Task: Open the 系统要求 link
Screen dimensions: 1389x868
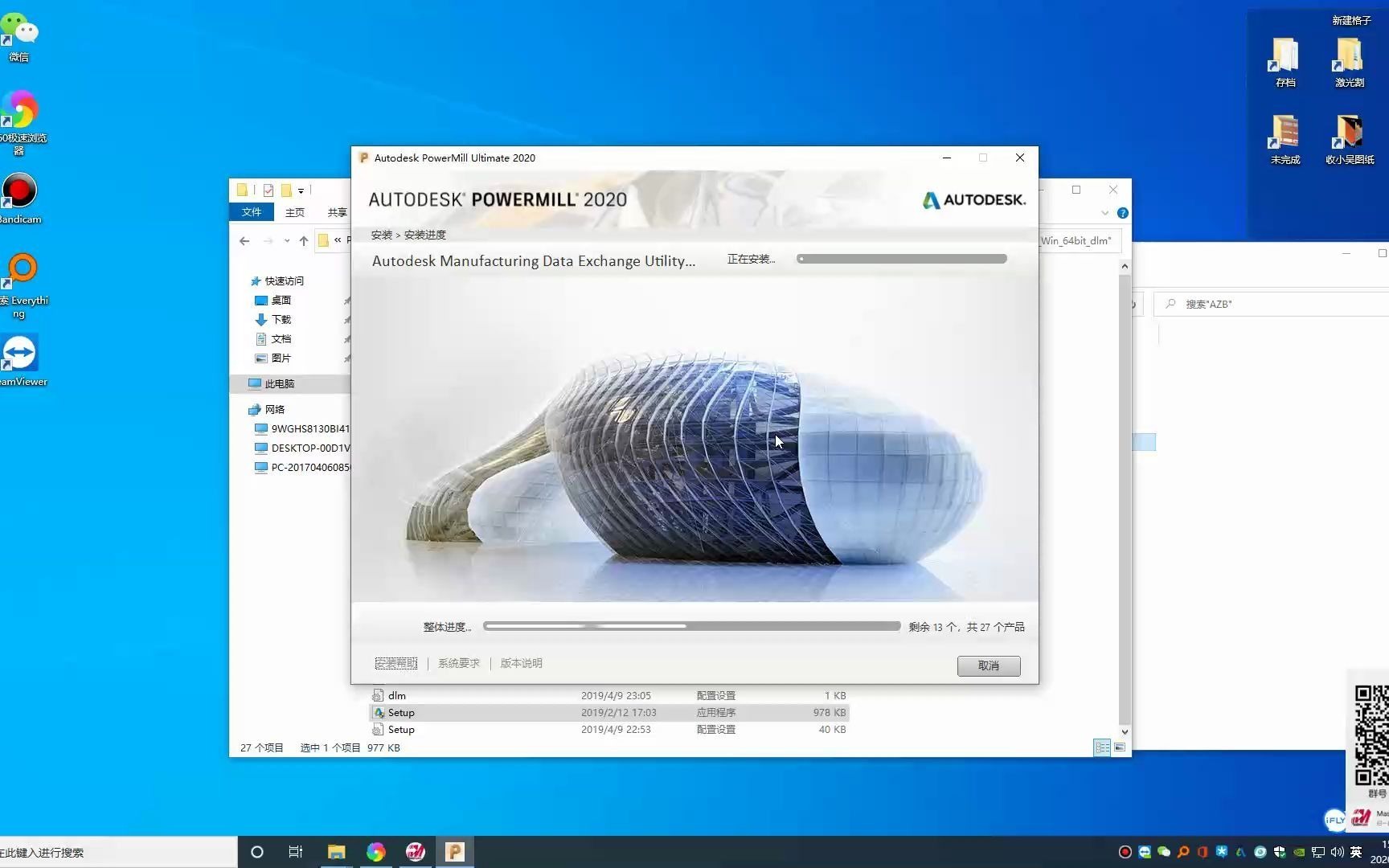Action: 458,663
